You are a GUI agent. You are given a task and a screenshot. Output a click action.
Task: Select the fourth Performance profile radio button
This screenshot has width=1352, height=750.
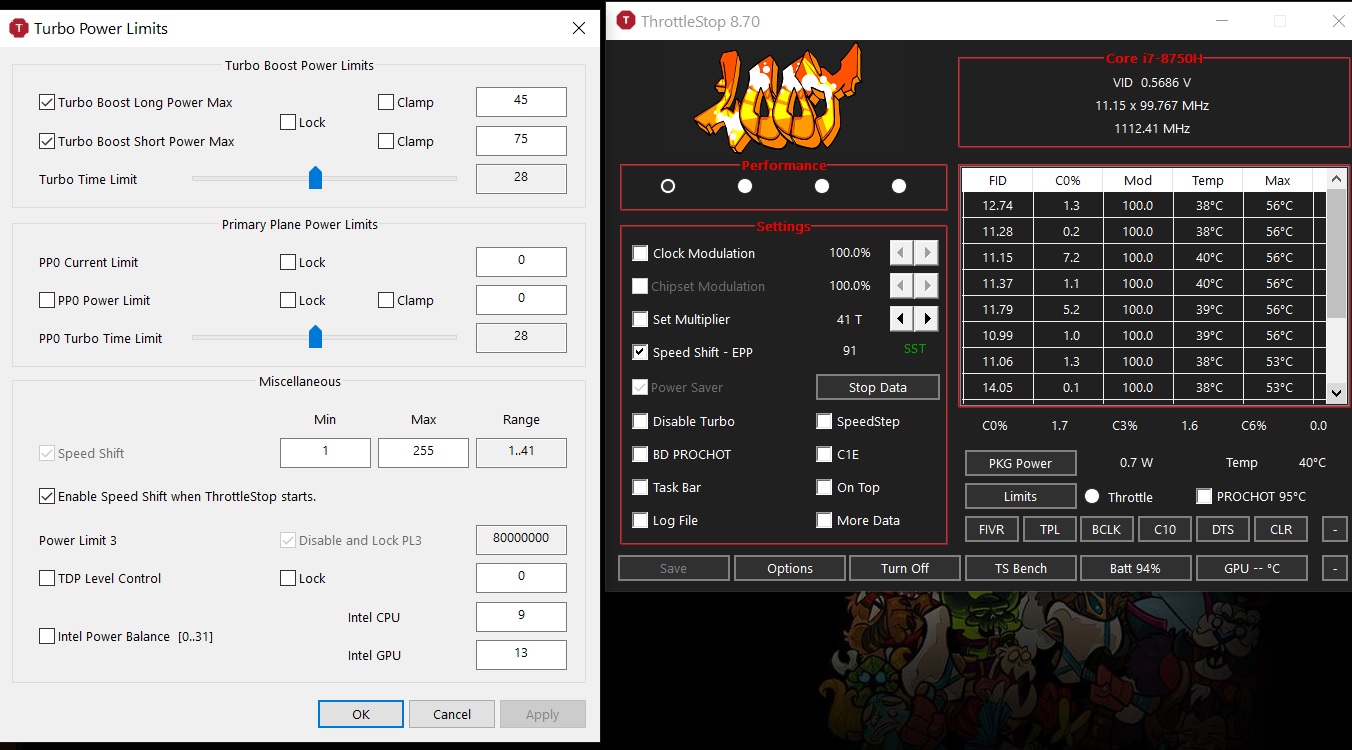899,186
